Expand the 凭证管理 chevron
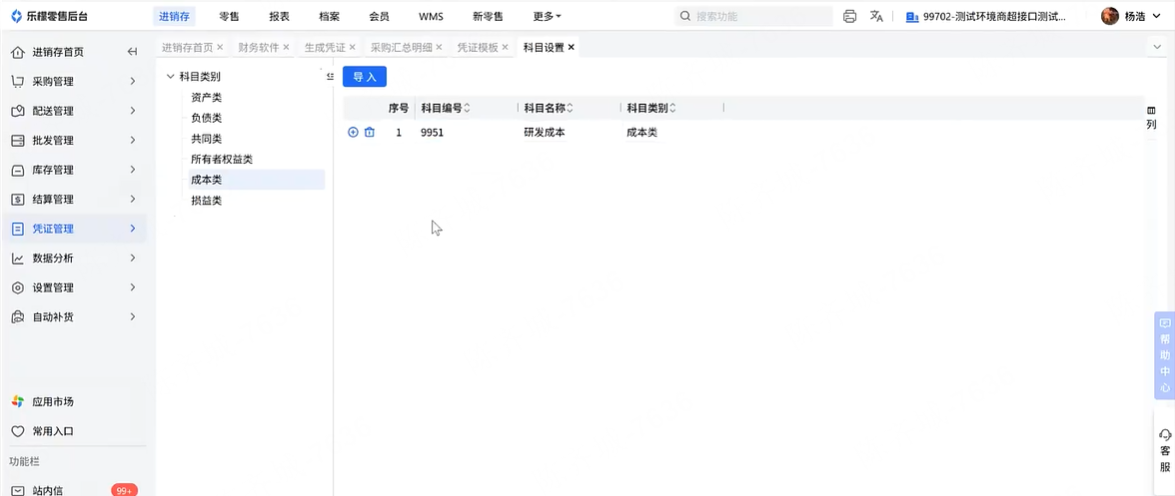This screenshot has width=1175, height=496. (133, 229)
